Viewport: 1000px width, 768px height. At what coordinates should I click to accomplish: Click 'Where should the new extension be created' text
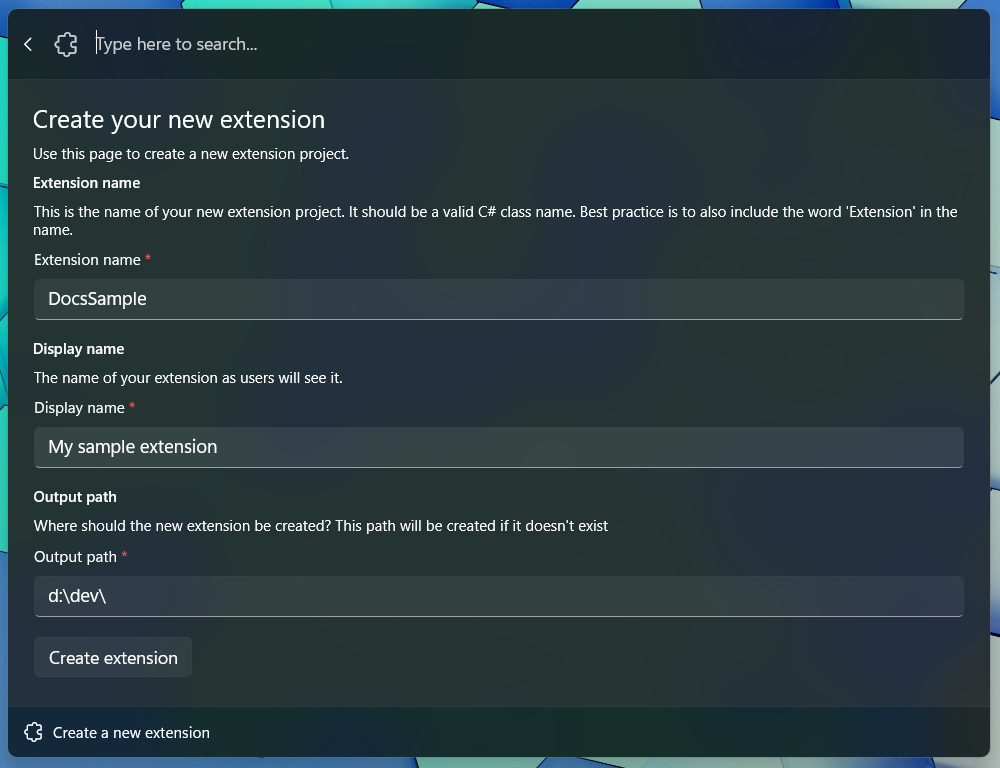[320, 526]
